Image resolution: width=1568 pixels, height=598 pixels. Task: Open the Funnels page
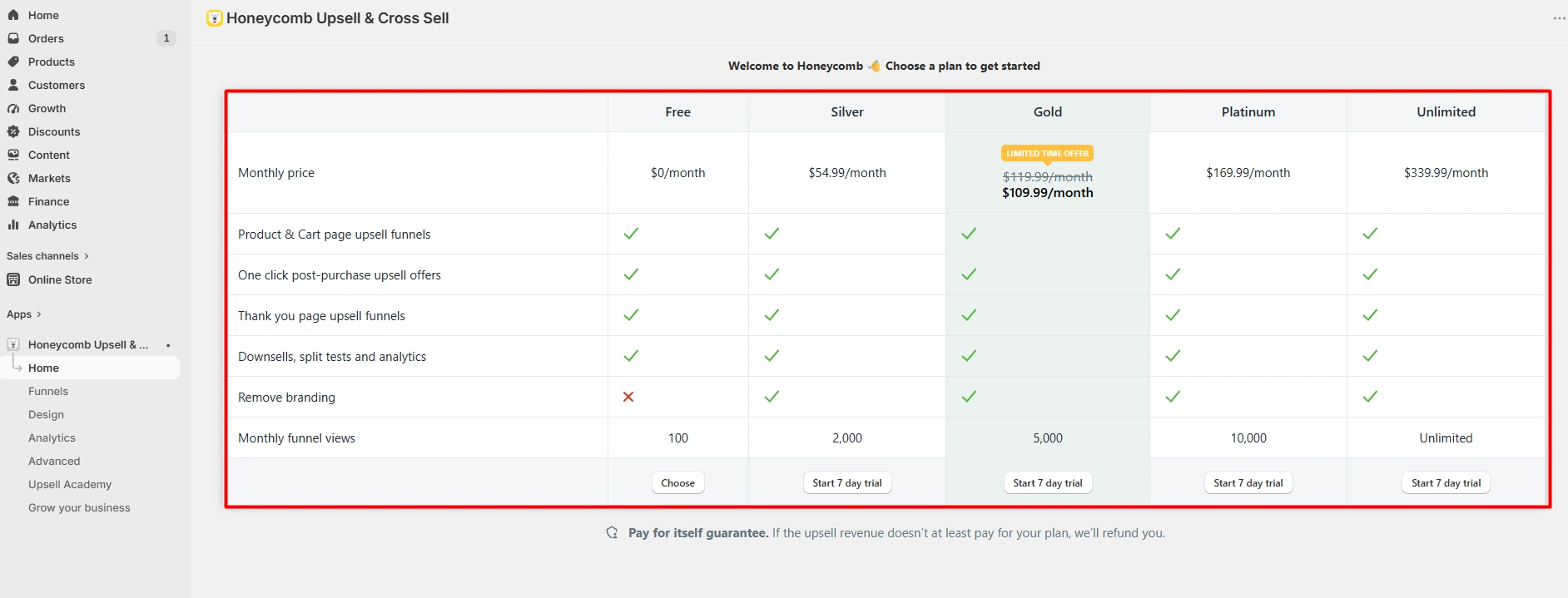pyautogui.click(x=48, y=391)
